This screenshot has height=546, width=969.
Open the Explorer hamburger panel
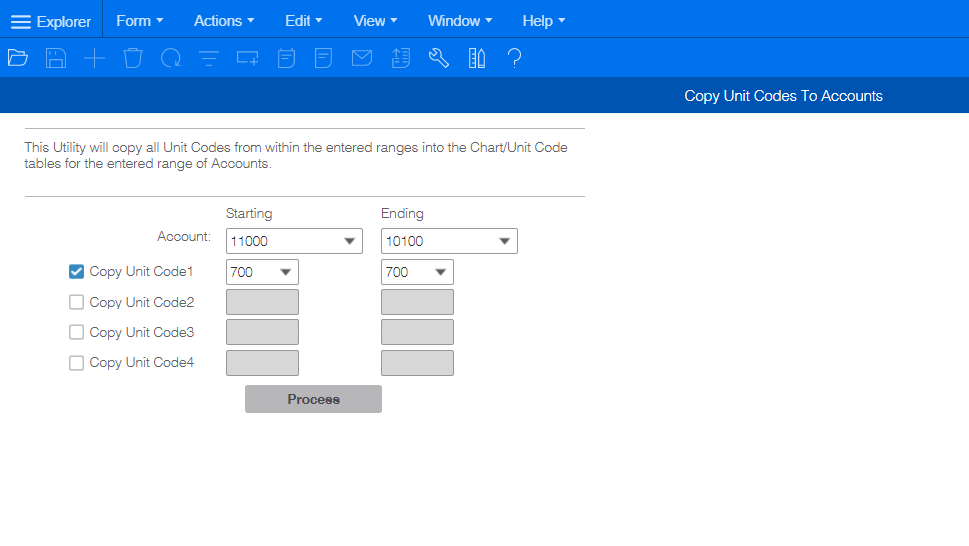[x=51, y=21]
